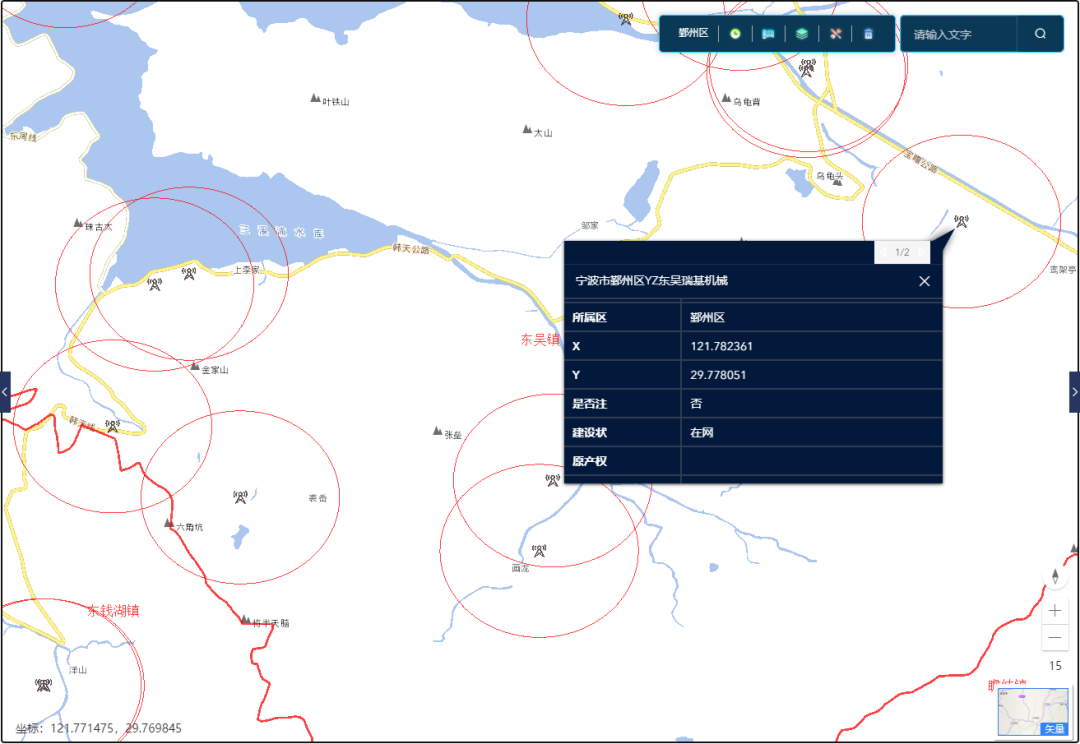1080x744 pixels.
Task: Click the 是否注 value 否
Action: [696, 404]
